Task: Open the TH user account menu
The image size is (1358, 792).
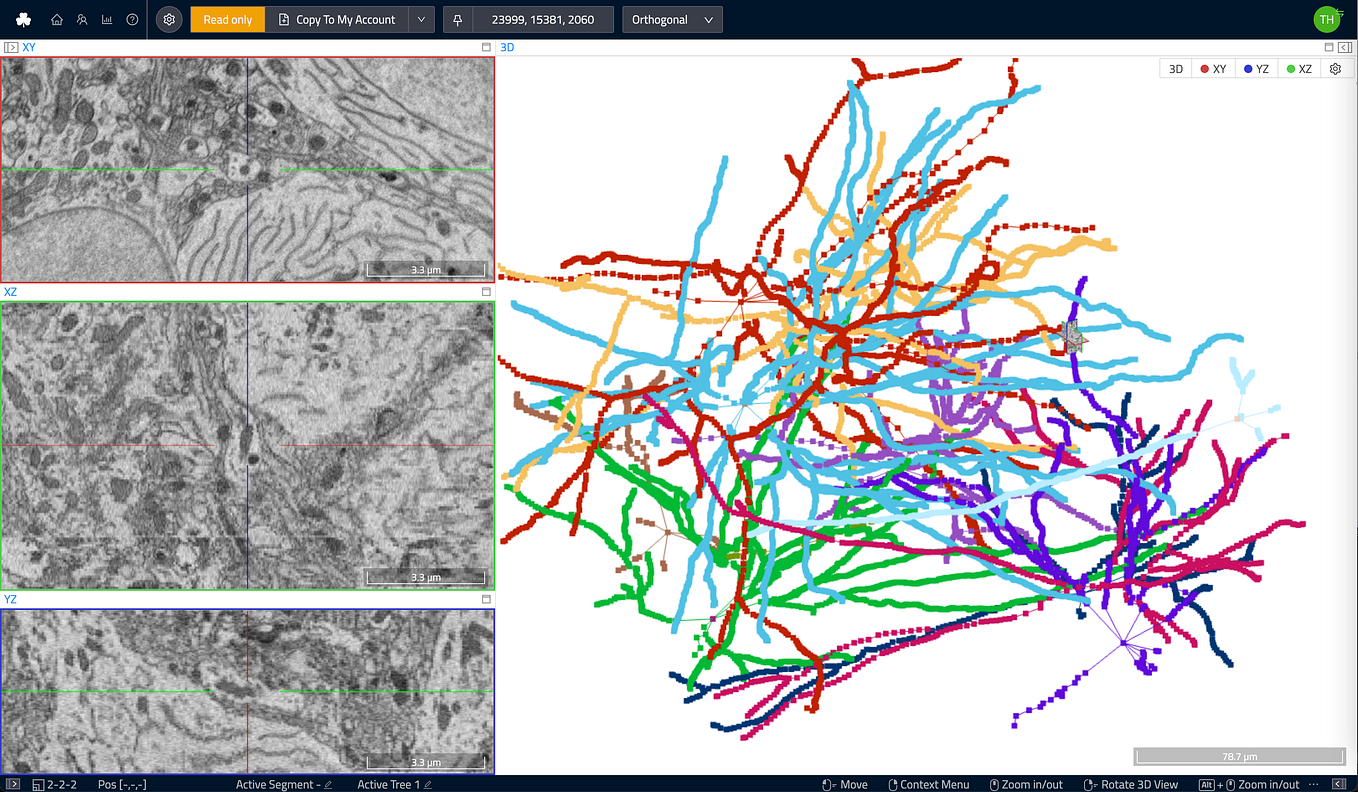Action: pos(1328,19)
